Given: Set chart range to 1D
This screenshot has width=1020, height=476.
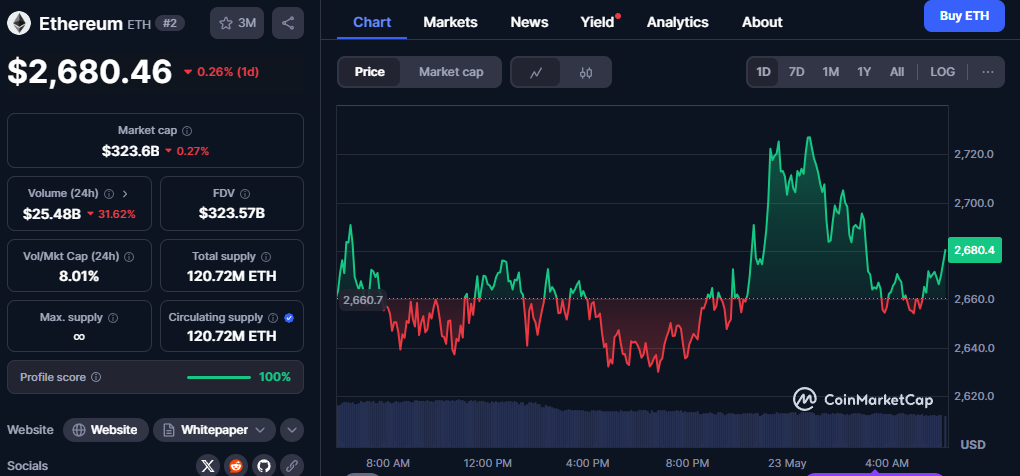Looking at the screenshot, I should click(763, 72).
